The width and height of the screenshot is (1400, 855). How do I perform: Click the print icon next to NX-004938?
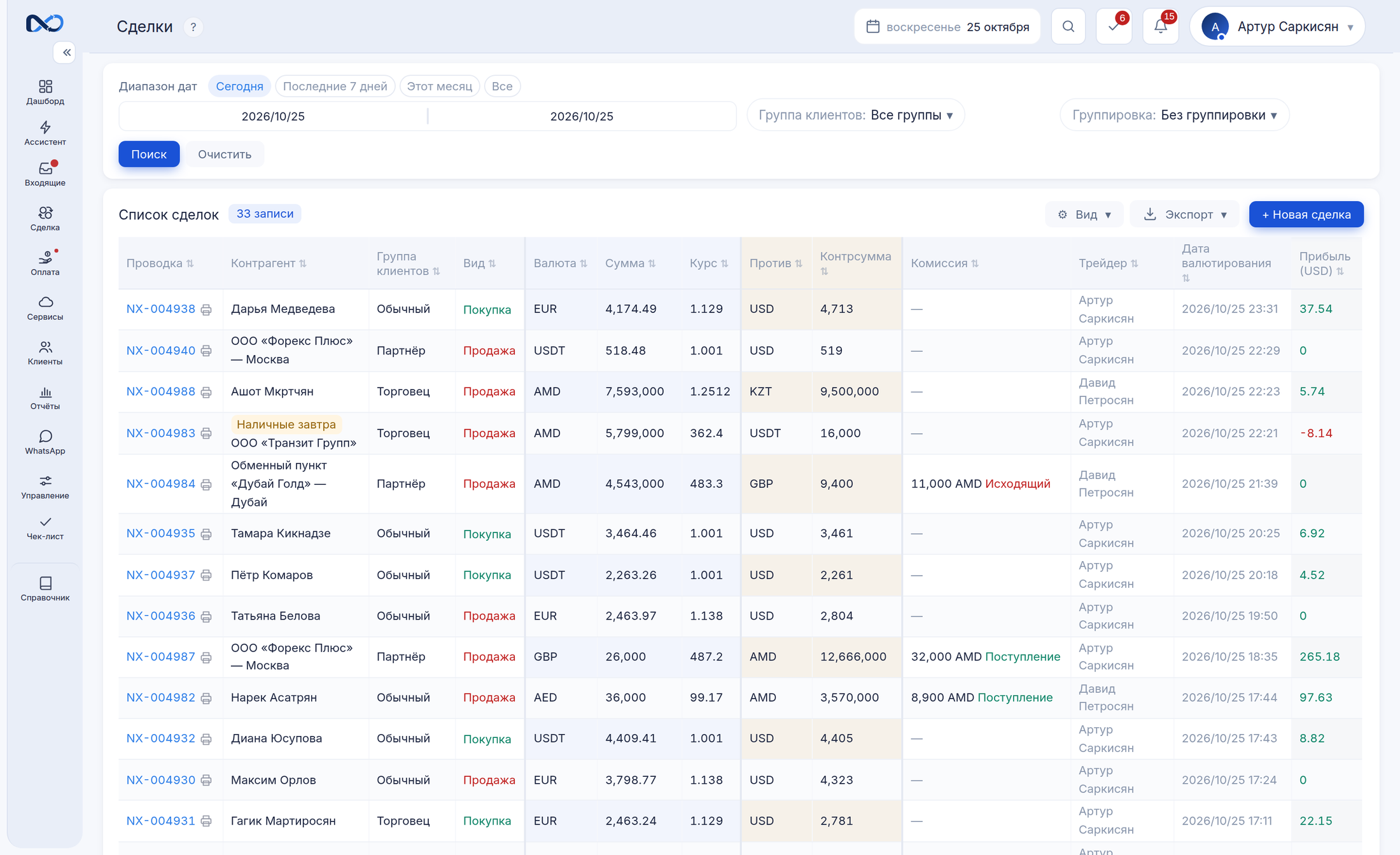[206, 310]
